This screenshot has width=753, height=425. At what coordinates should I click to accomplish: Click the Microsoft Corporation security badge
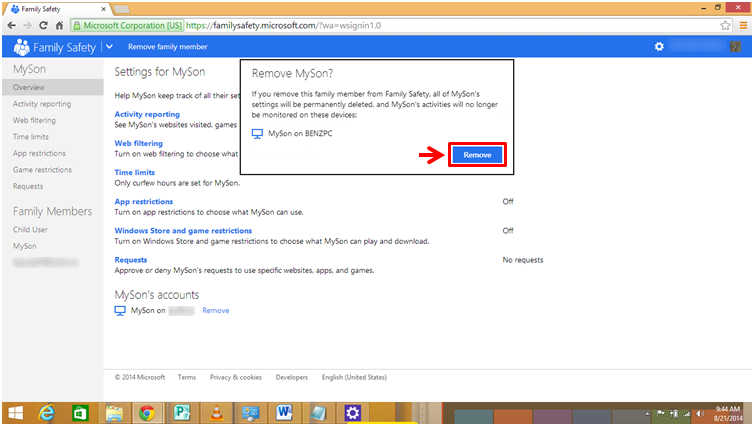[127, 25]
